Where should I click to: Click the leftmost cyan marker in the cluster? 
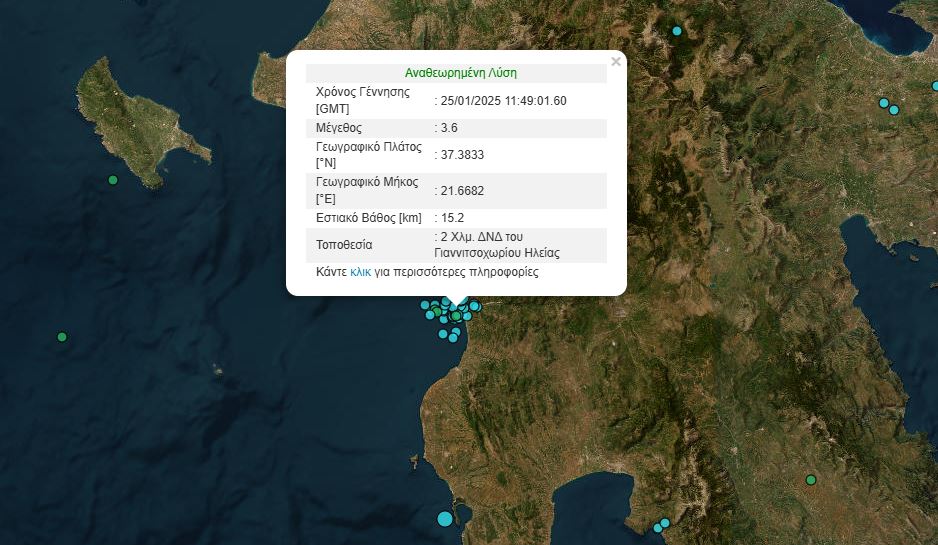pos(425,305)
